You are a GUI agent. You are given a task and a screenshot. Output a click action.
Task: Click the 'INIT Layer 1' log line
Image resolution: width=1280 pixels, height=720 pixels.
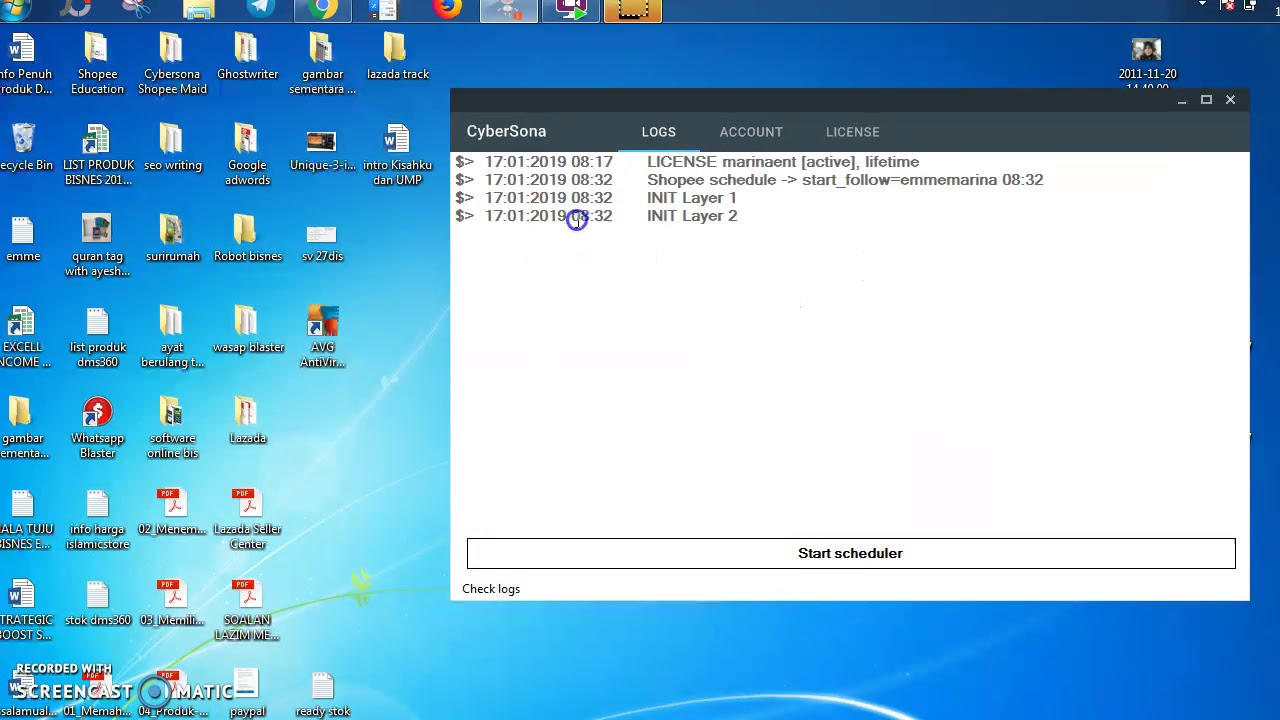click(x=692, y=198)
